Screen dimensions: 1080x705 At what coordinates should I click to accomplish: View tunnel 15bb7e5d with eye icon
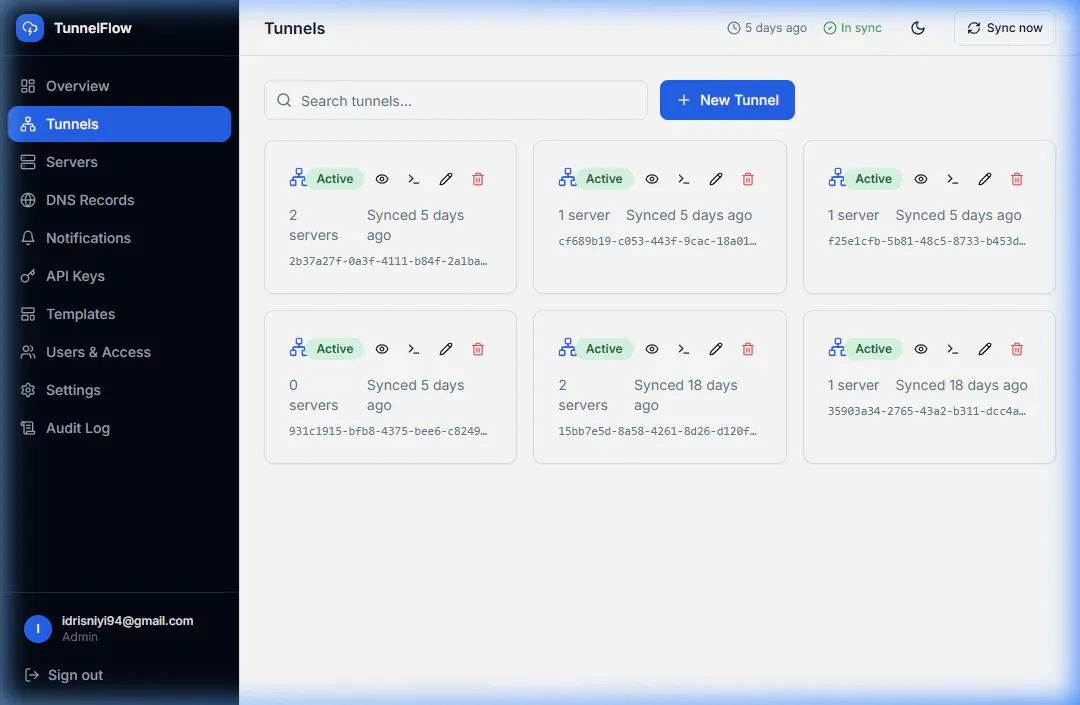pyautogui.click(x=652, y=349)
